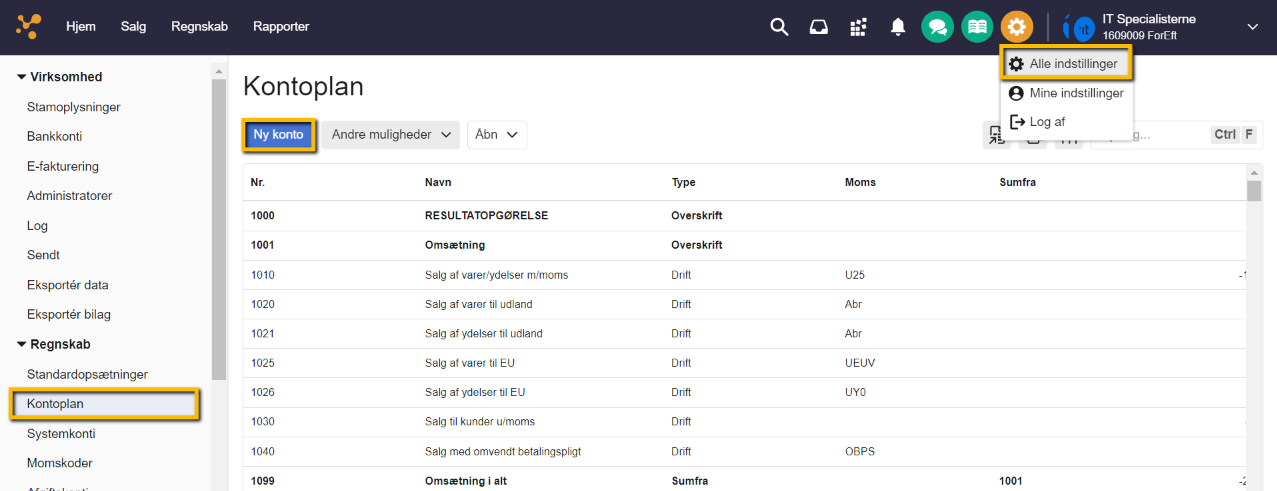The height and width of the screenshot is (491, 1277).
Task: Open the green chat bubbles icon
Action: click(x=937, y=27)
